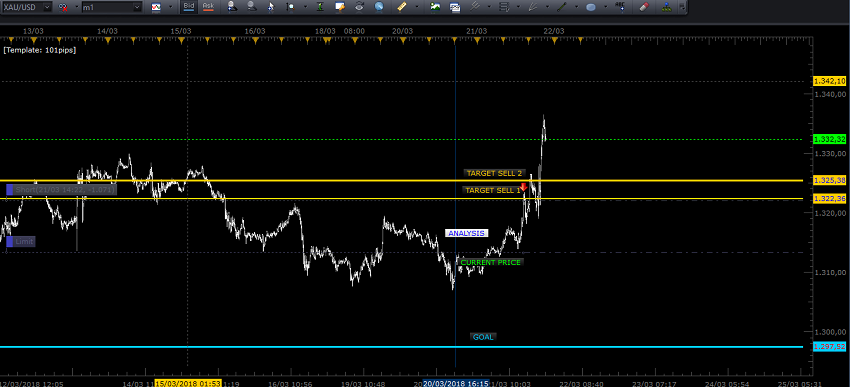
Task: Toggle the Bid price display
Action: coord(188,7)
